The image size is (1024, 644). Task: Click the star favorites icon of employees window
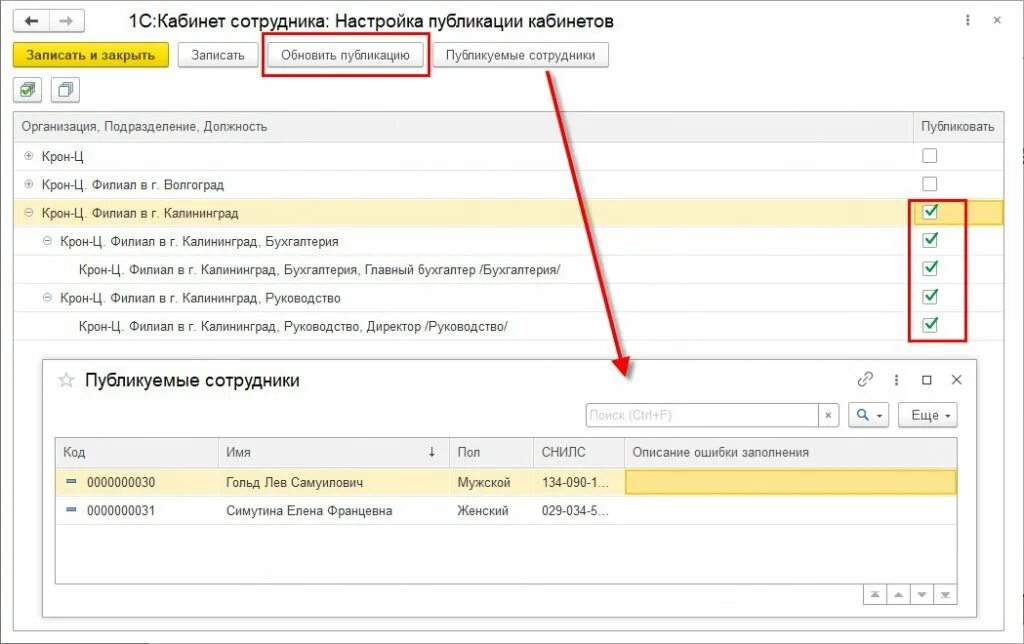pos(66,380)
